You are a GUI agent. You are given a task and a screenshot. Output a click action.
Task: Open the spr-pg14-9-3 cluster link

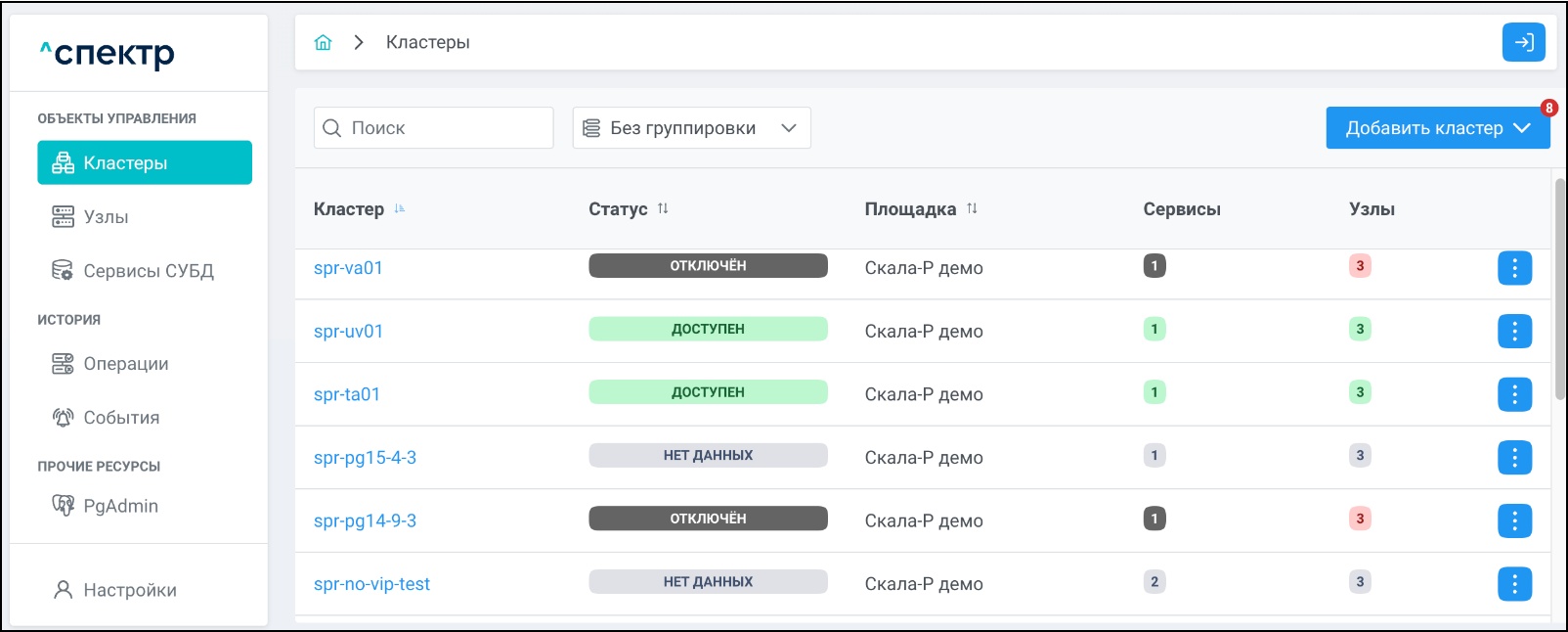(x=365, y=521)
